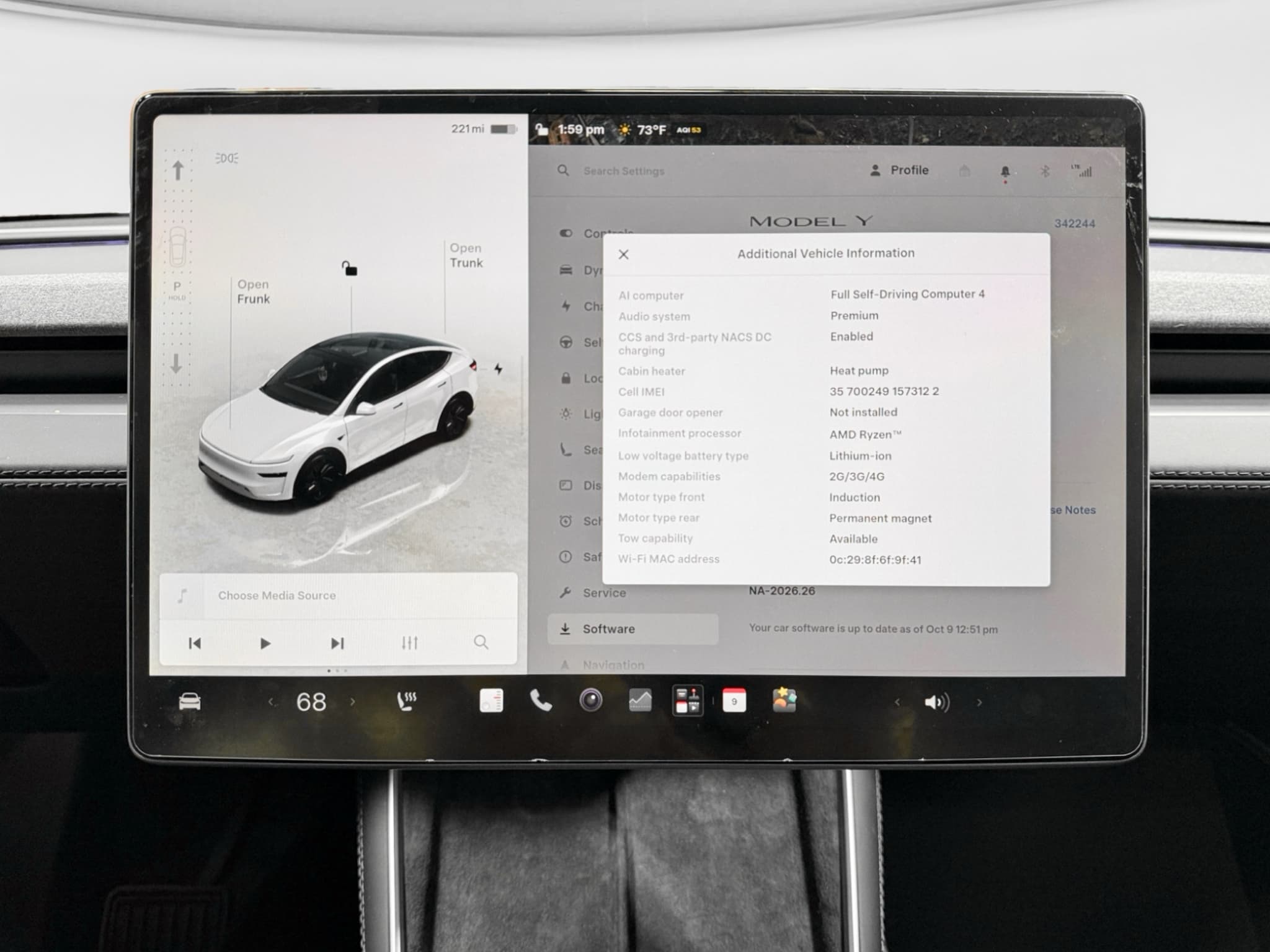Open the Toybox colorful app icon
The image size is (1270, 952).
[x=784, y=700]
